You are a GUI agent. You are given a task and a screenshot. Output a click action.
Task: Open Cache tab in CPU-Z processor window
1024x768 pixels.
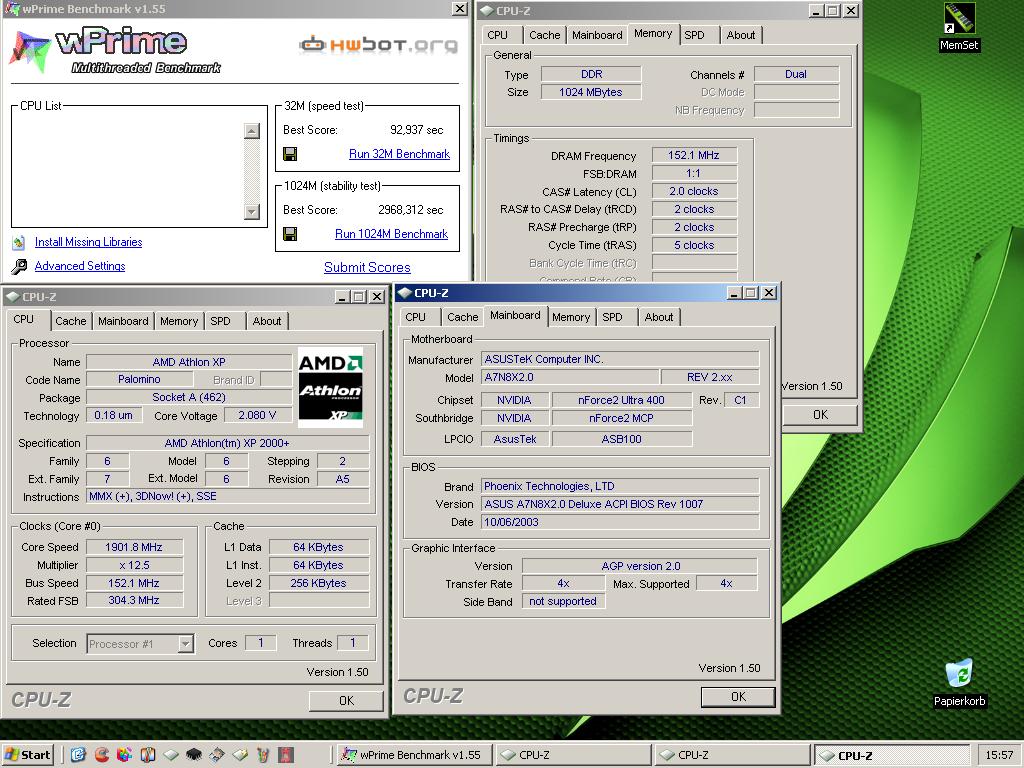(71, 321)
